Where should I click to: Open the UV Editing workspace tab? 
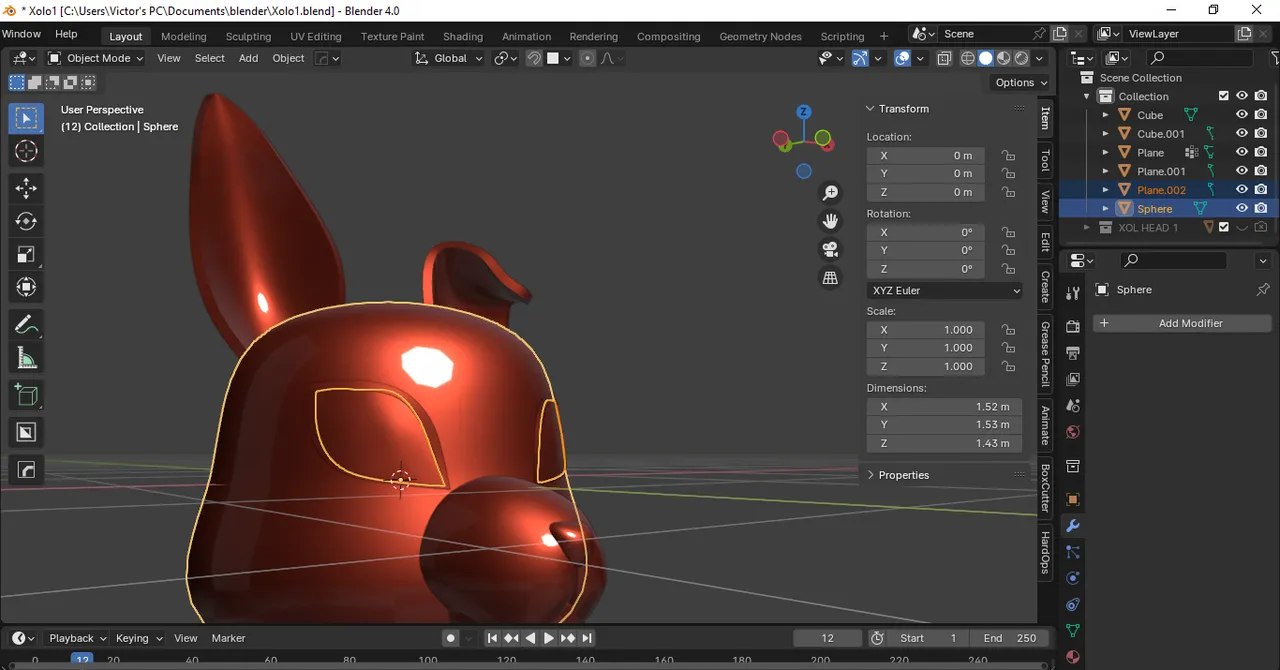coord(316,36)
